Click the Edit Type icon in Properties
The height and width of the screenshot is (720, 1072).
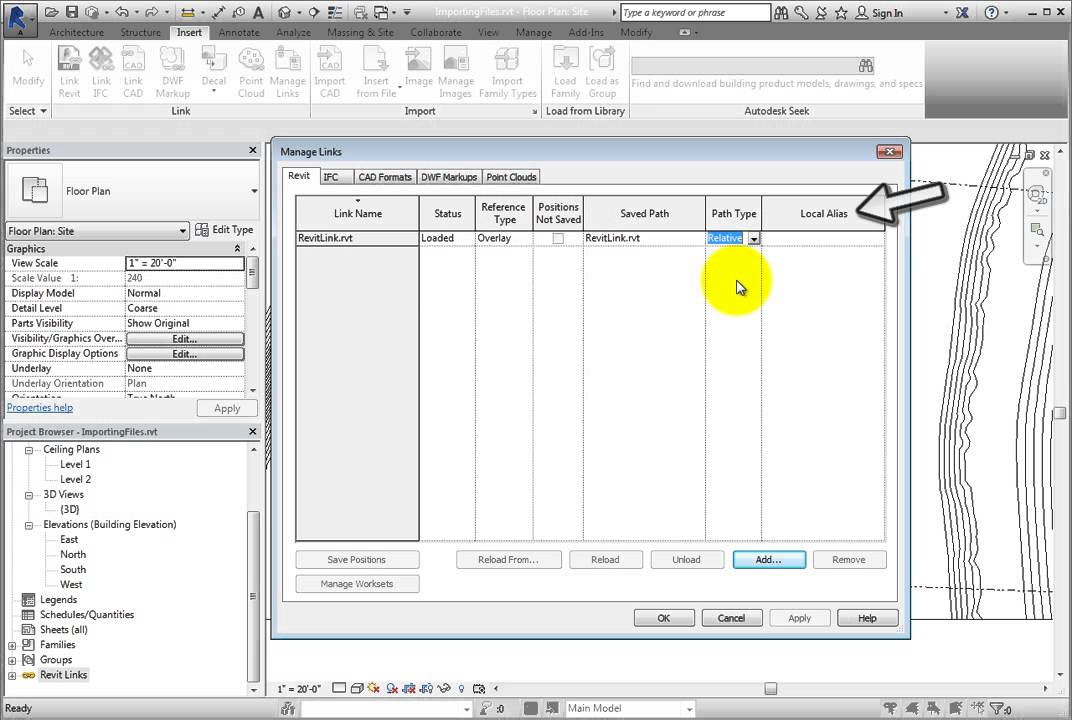(x=202, y=230)
